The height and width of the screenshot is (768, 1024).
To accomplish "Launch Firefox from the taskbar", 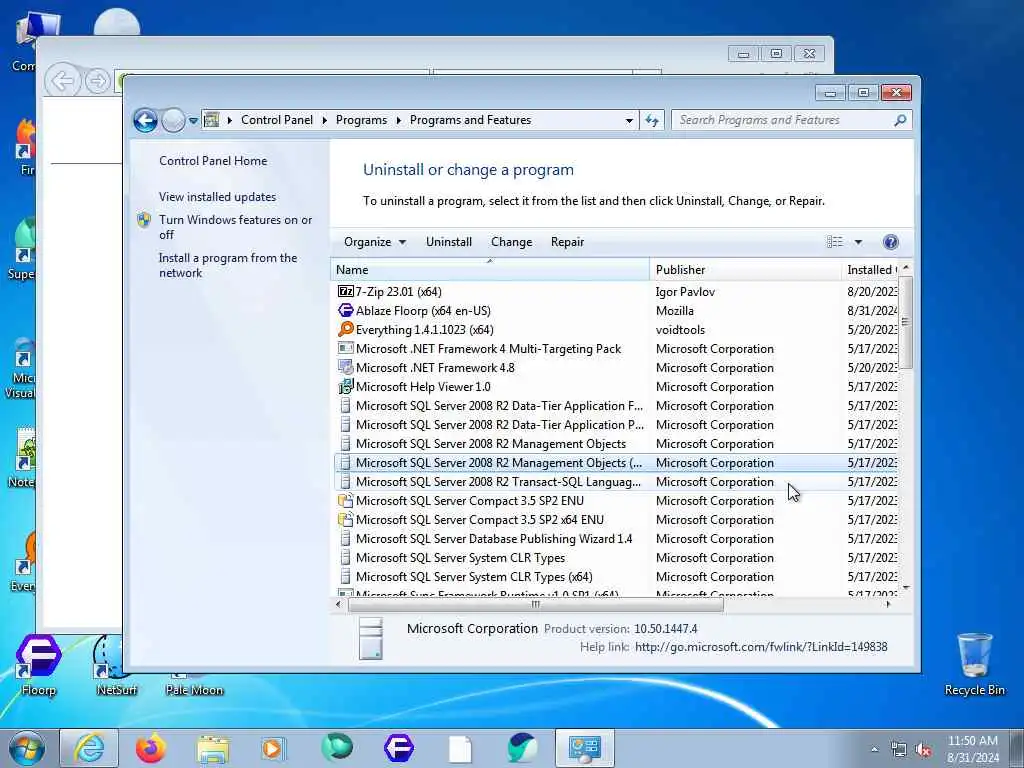I will 151,748.
